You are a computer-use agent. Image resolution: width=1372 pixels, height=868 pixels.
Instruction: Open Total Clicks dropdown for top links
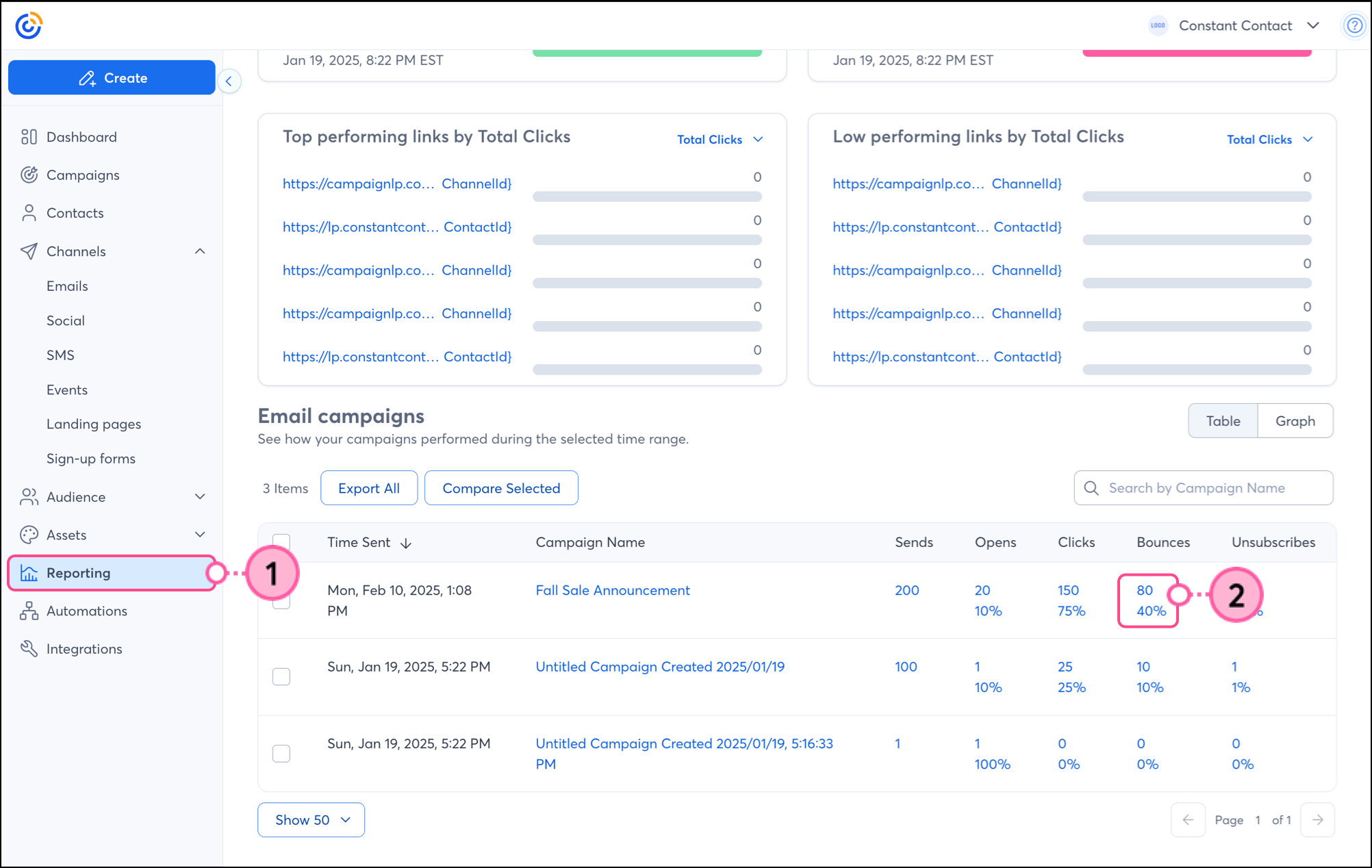point(720,140)
